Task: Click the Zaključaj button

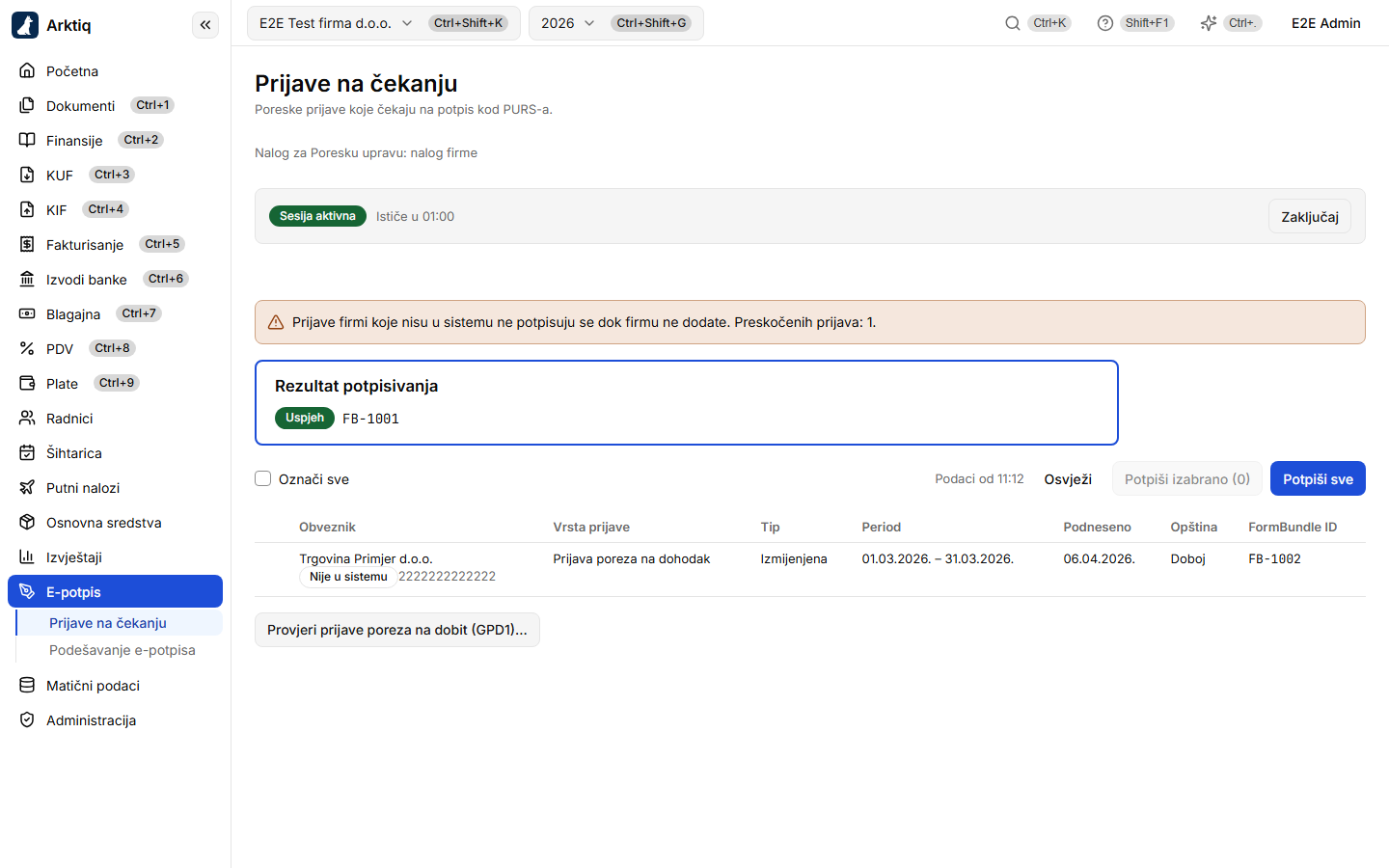Action: point(1310,217)
